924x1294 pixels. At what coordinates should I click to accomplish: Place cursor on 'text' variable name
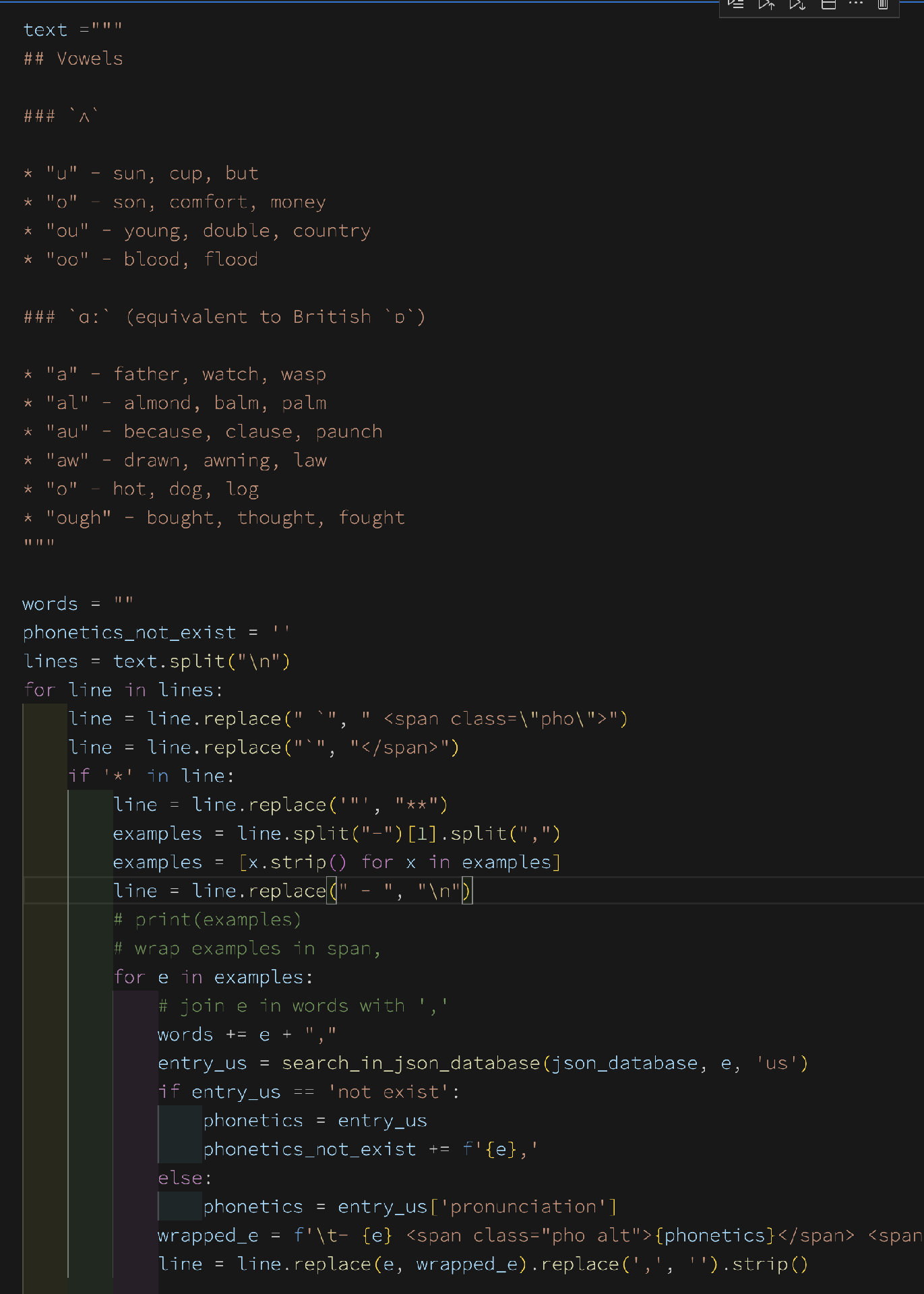(45, 30)
